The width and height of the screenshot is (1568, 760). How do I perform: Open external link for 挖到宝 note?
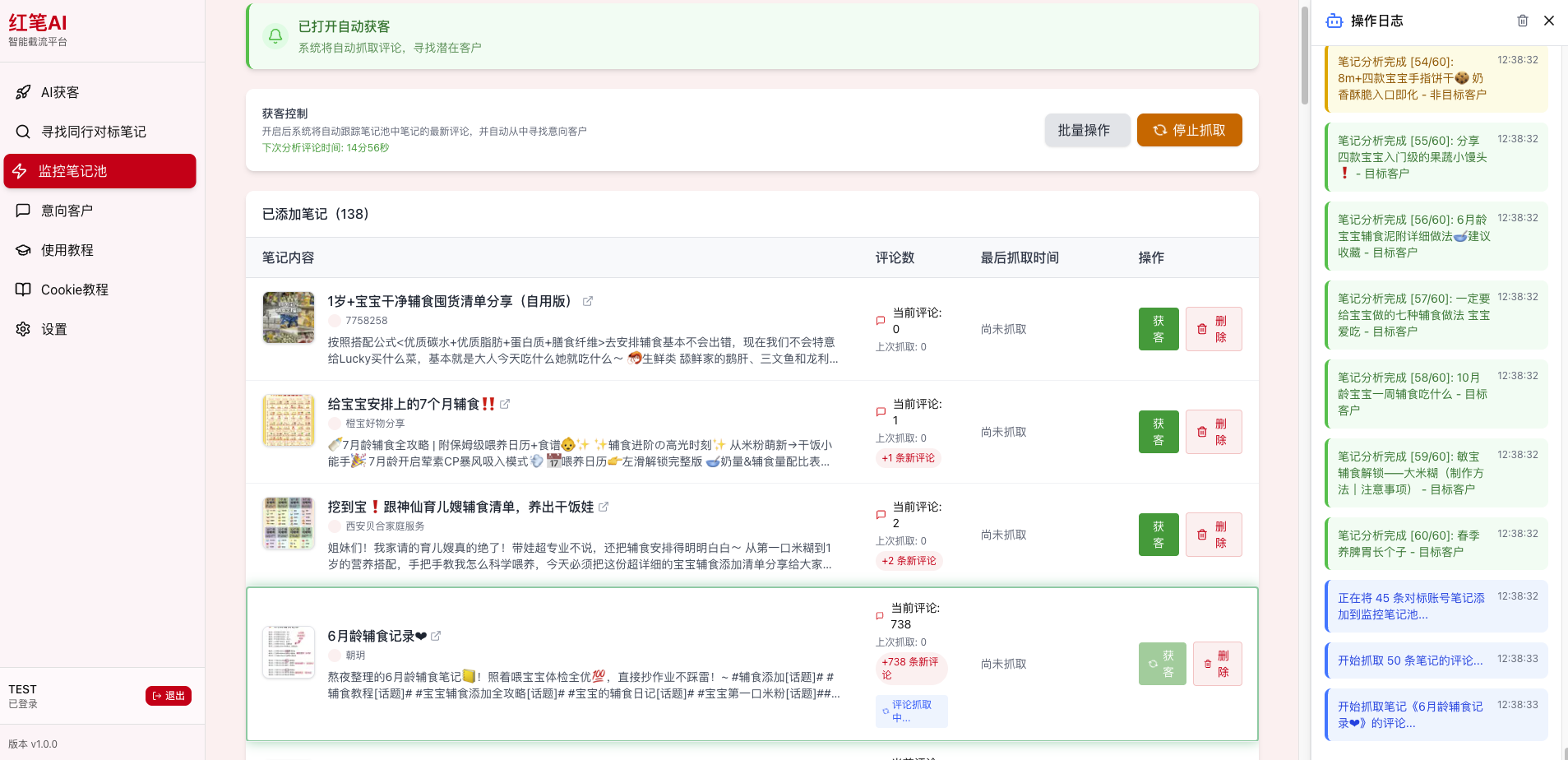coord(604,507)
